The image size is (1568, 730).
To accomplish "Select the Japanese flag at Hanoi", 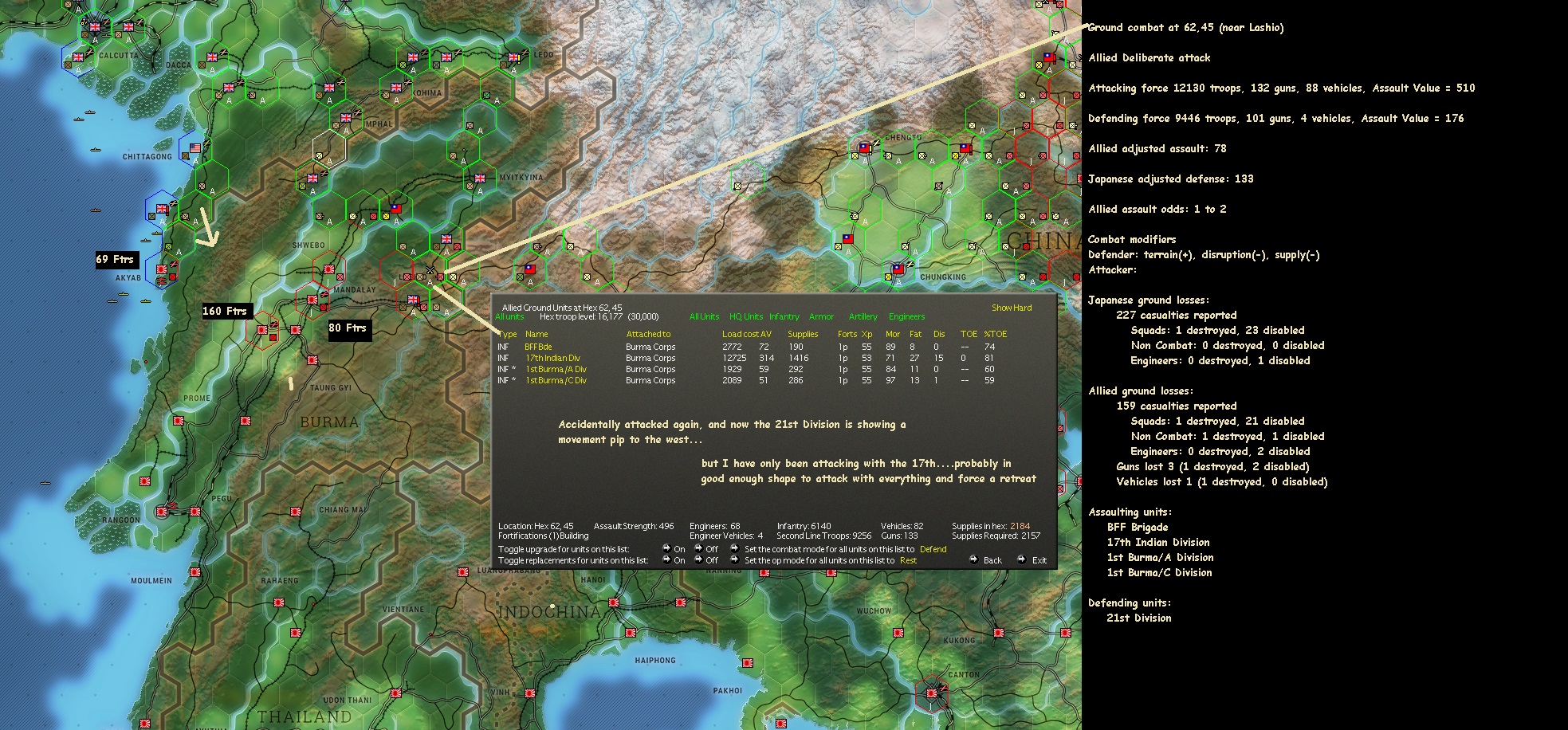I will click(x=614, y=603).
